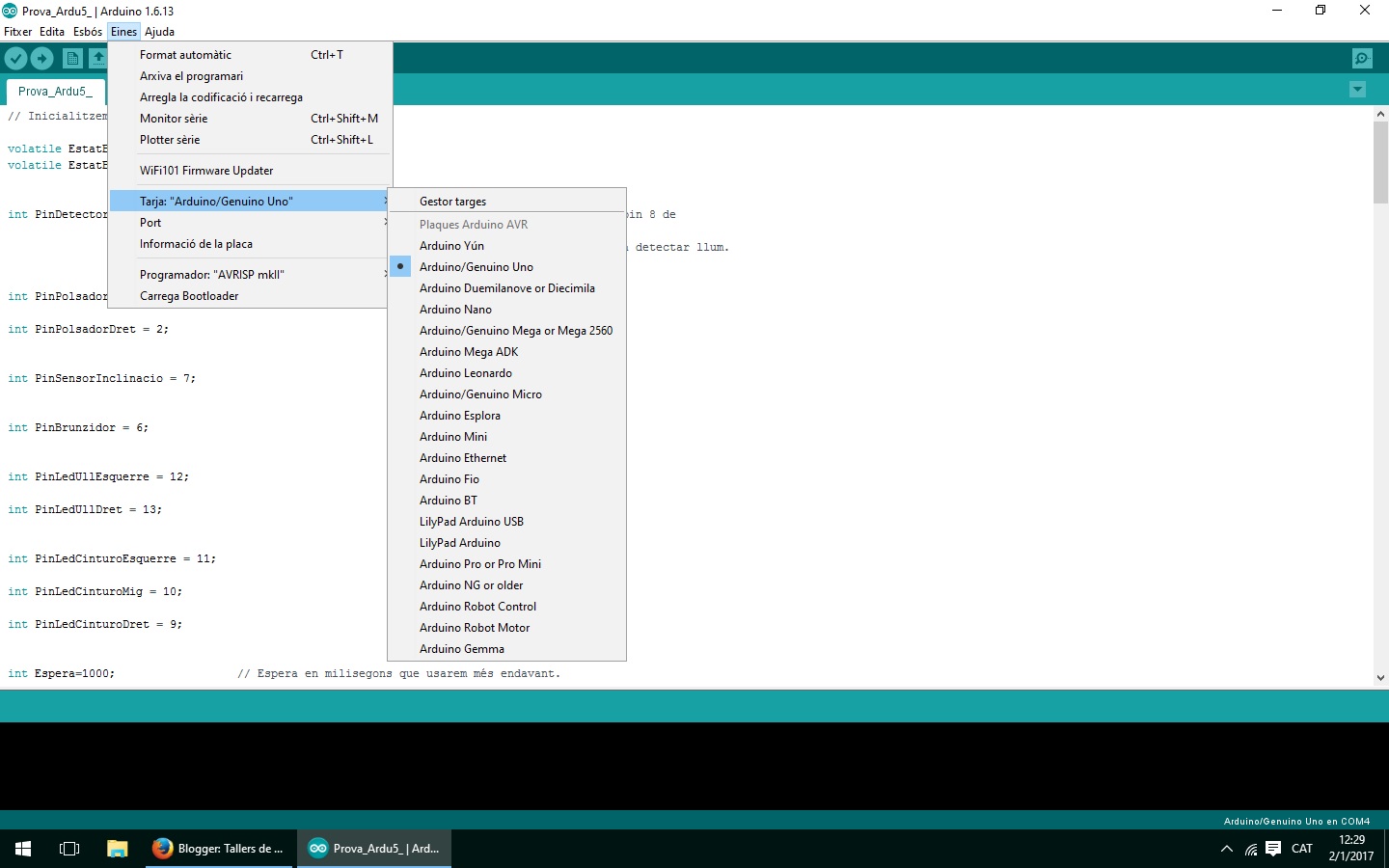
Task: Pick Arduino Pro or Pro Mini
Action: (507, 564)
